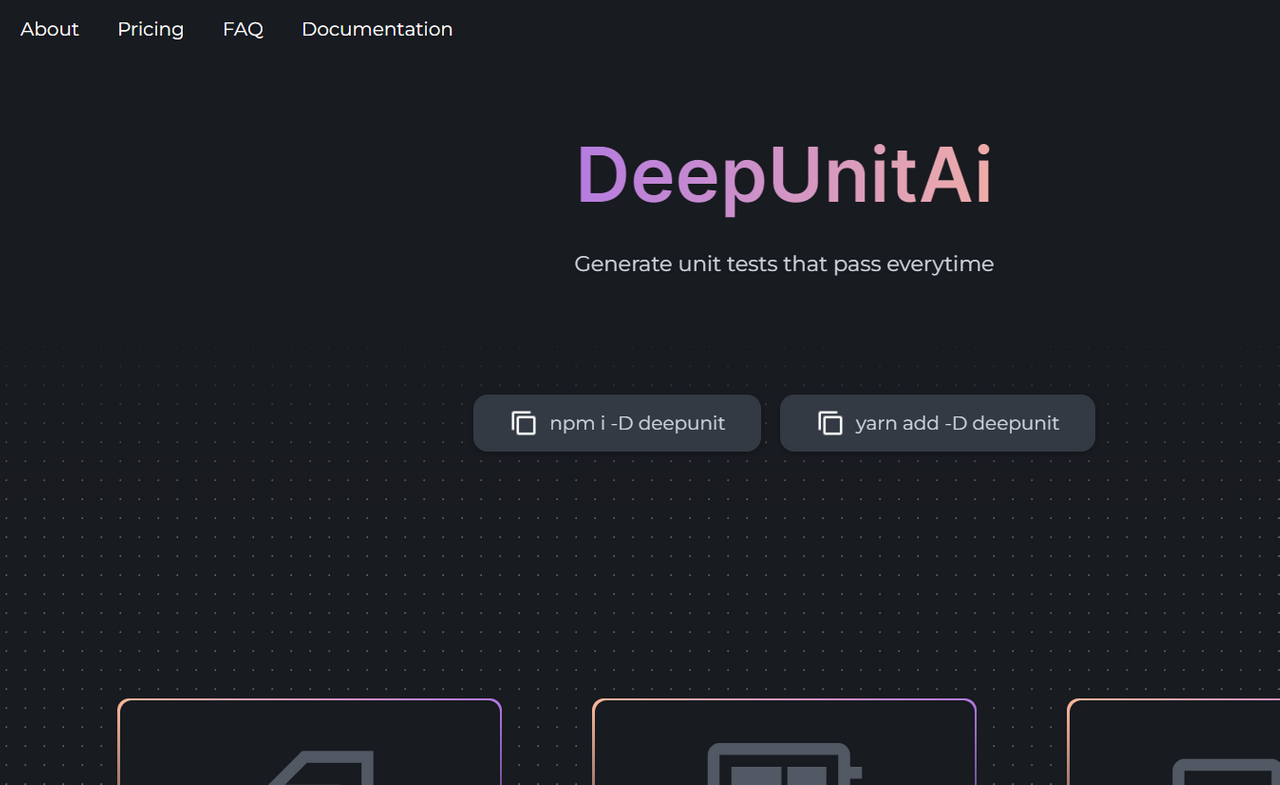This screenshot has height=785, width=1280.
Task: Click the copy icon beside yarn command
Action: pos(830,423)
